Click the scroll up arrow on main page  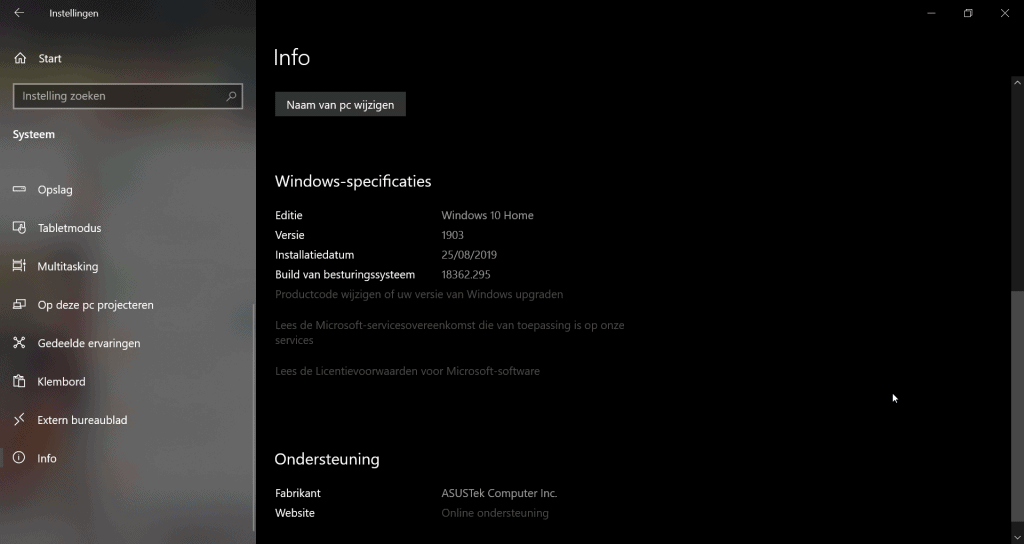1017,82
